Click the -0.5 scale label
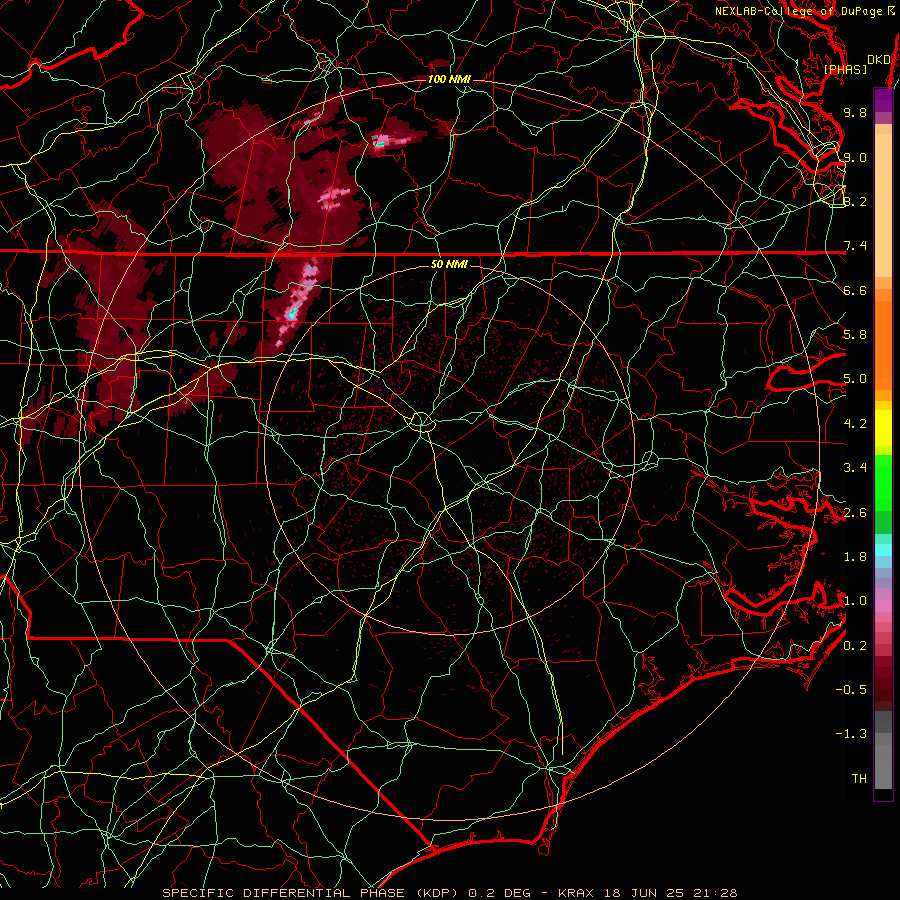900x900 pixels. (x=851, y=690)
